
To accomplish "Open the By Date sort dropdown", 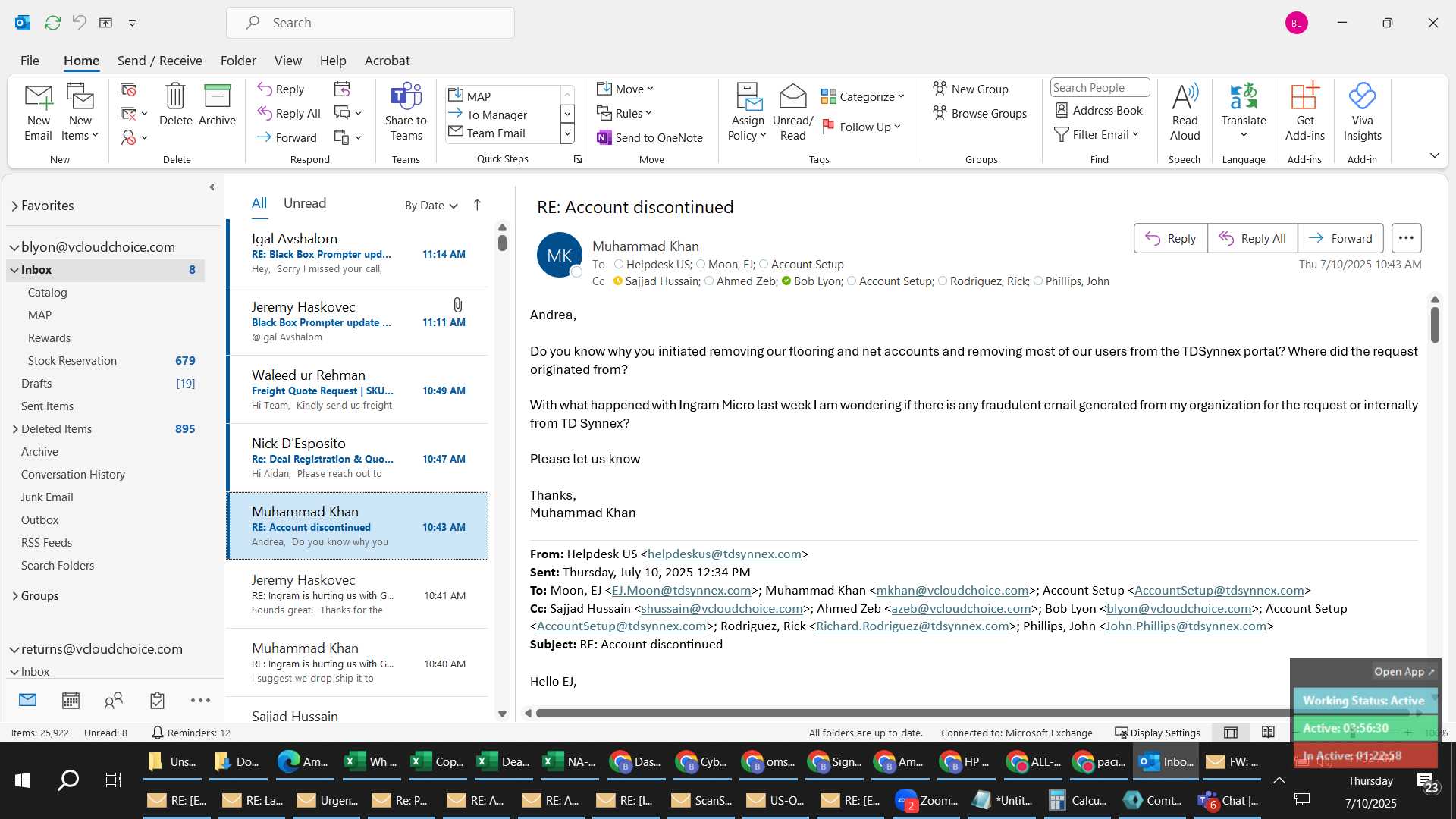I will click(x=431, y=205).
